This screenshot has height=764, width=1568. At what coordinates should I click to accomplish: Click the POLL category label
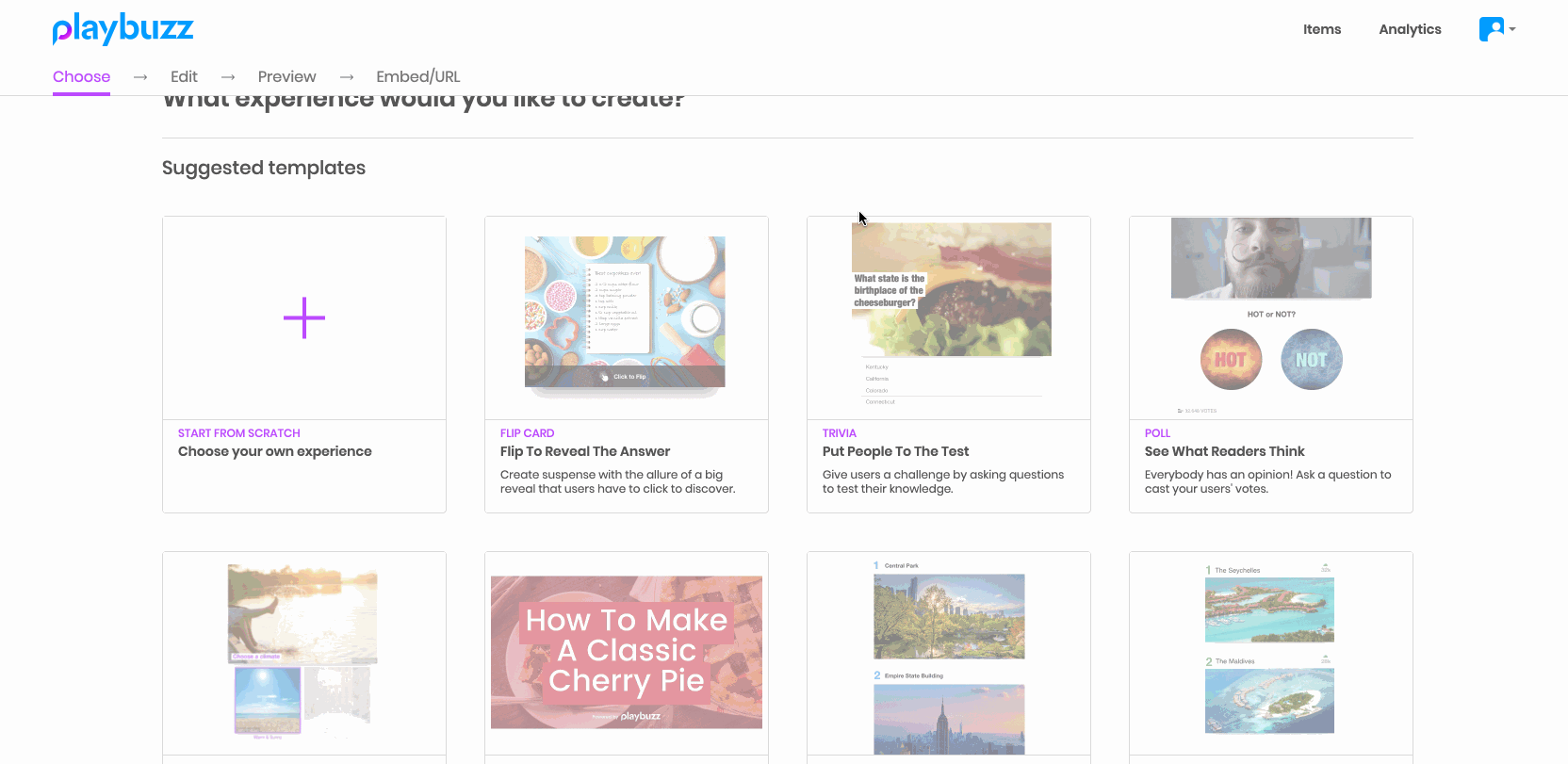[1157, 433]
